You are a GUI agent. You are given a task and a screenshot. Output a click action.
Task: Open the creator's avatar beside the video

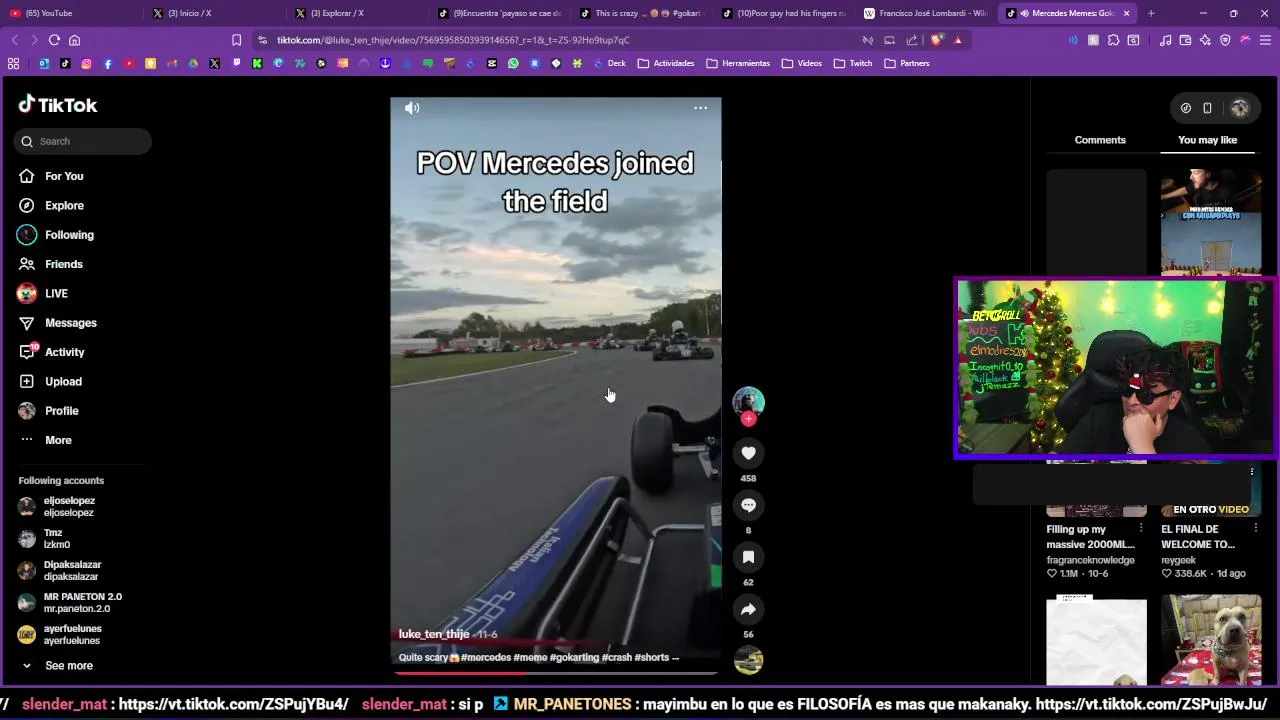(748, 401)
